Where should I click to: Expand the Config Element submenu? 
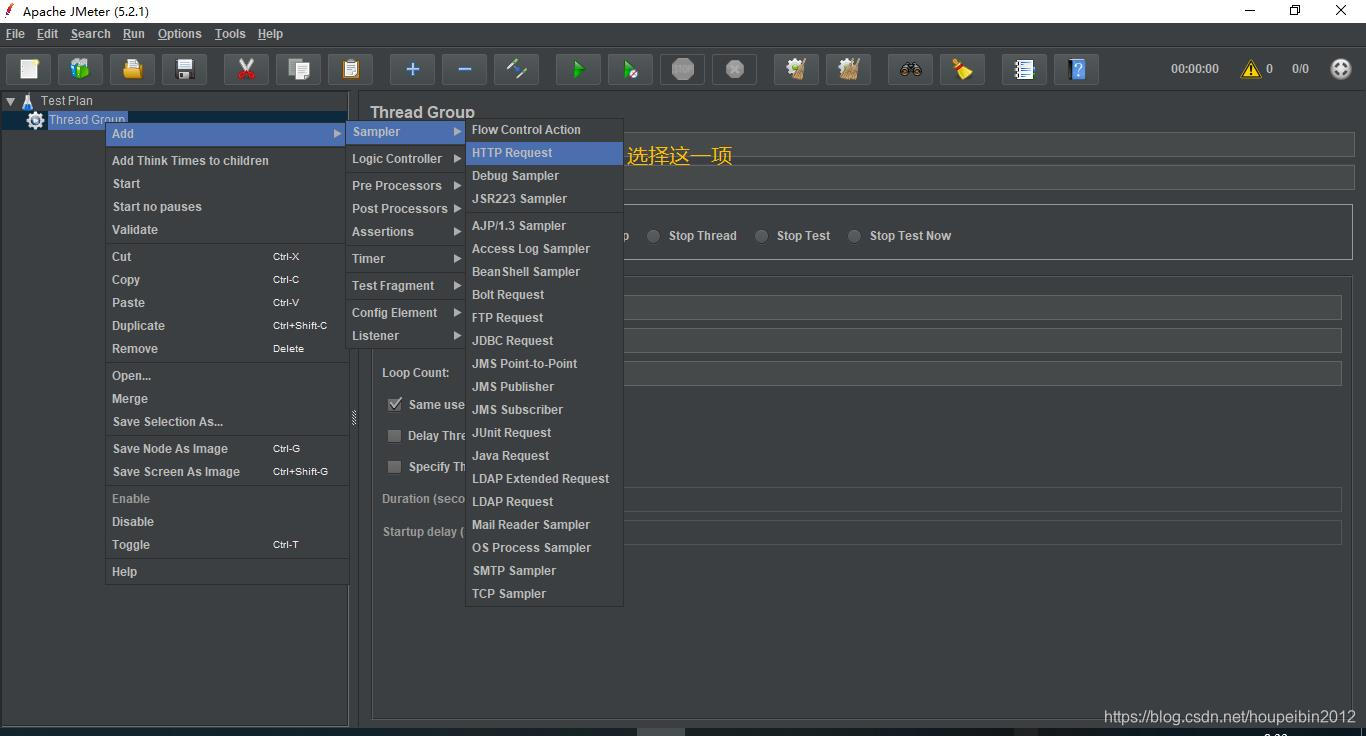[x=406, y=313]
